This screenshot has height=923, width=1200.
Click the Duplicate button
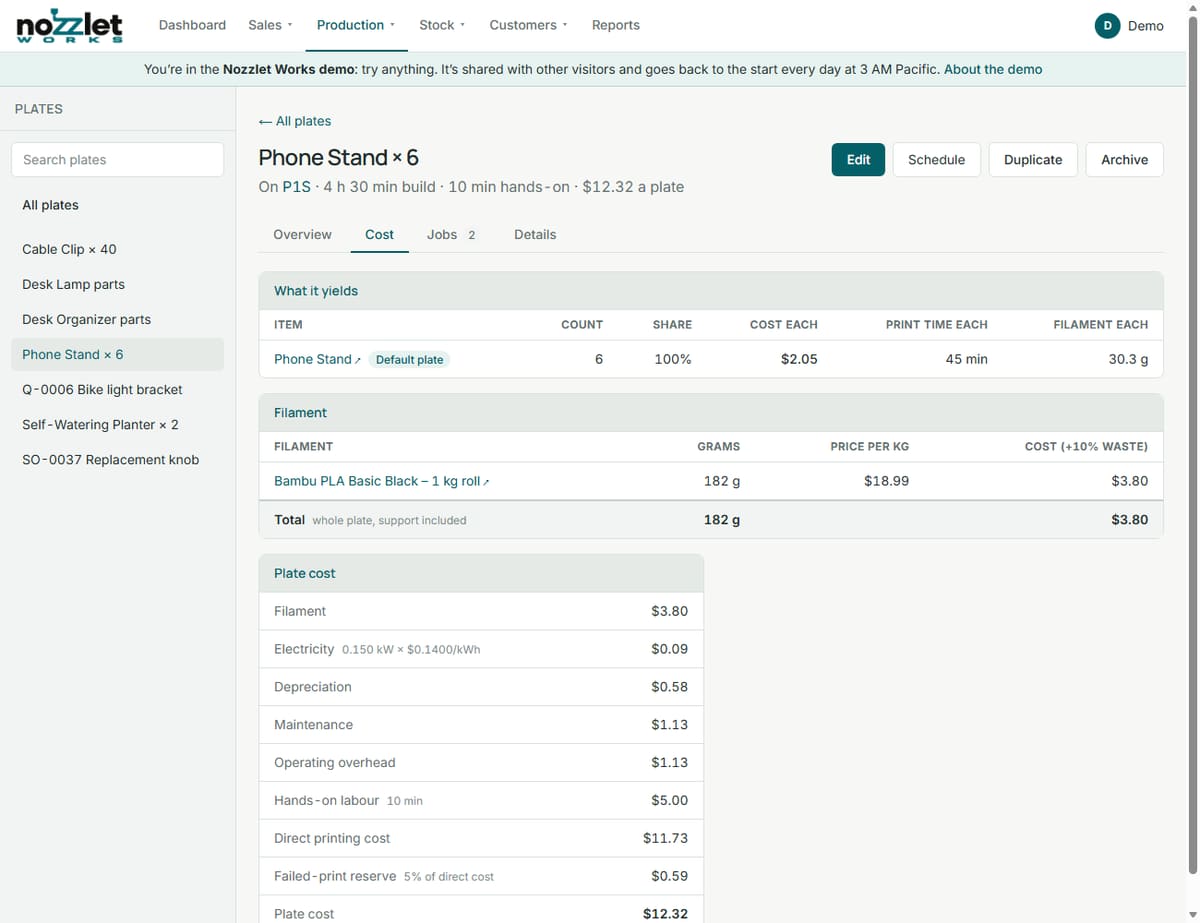[x=1033, y=160]
